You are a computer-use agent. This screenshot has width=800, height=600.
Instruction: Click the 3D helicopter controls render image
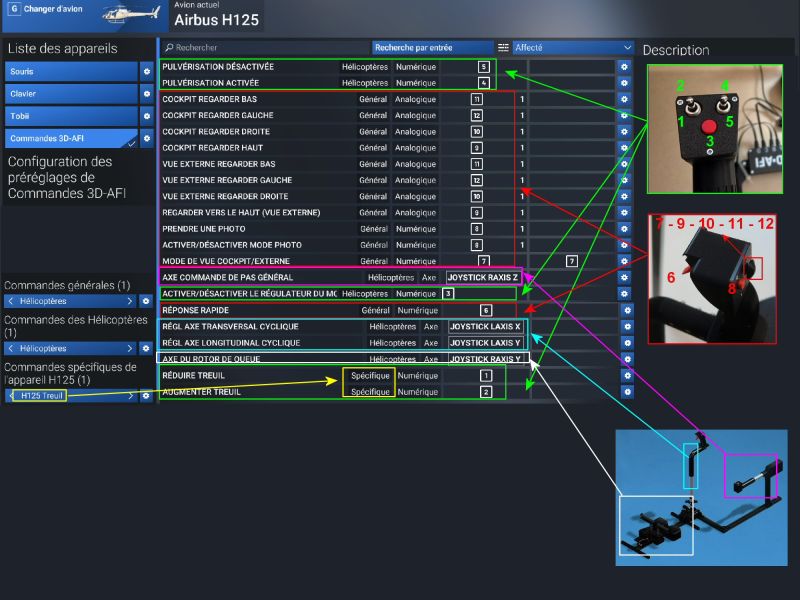click(701, 497)
